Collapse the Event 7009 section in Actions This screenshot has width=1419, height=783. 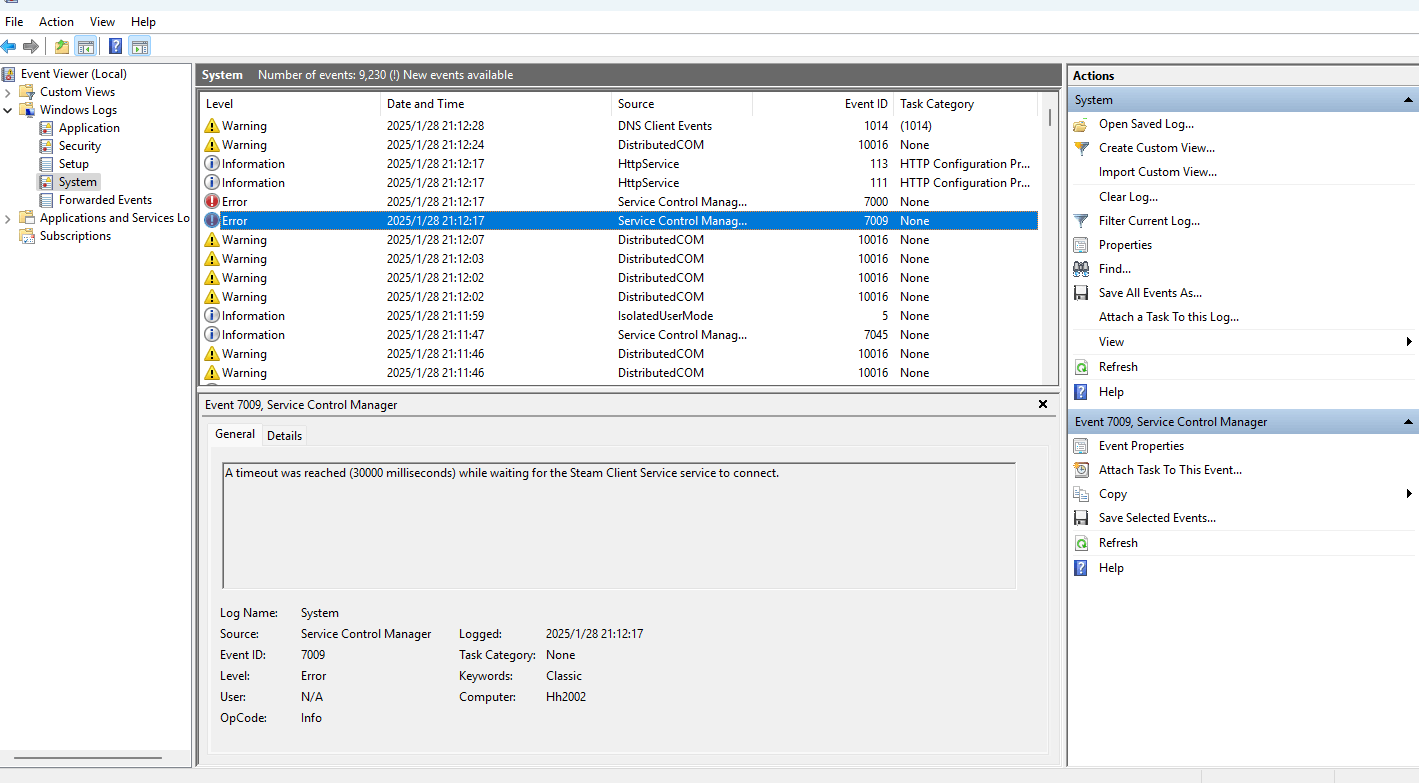tap(1408, 422)
